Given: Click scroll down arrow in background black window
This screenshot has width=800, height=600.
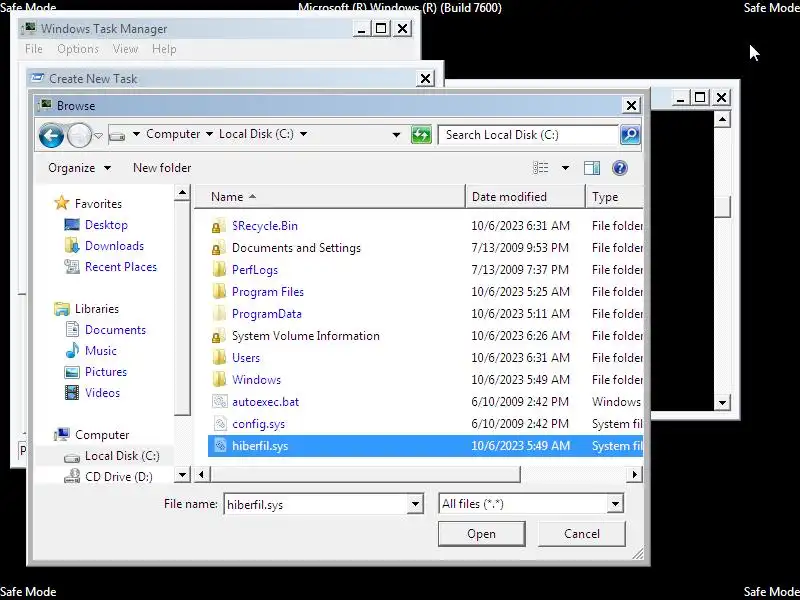Looking at the screenshot, I should pyautogui.click(x=722, y=403).
